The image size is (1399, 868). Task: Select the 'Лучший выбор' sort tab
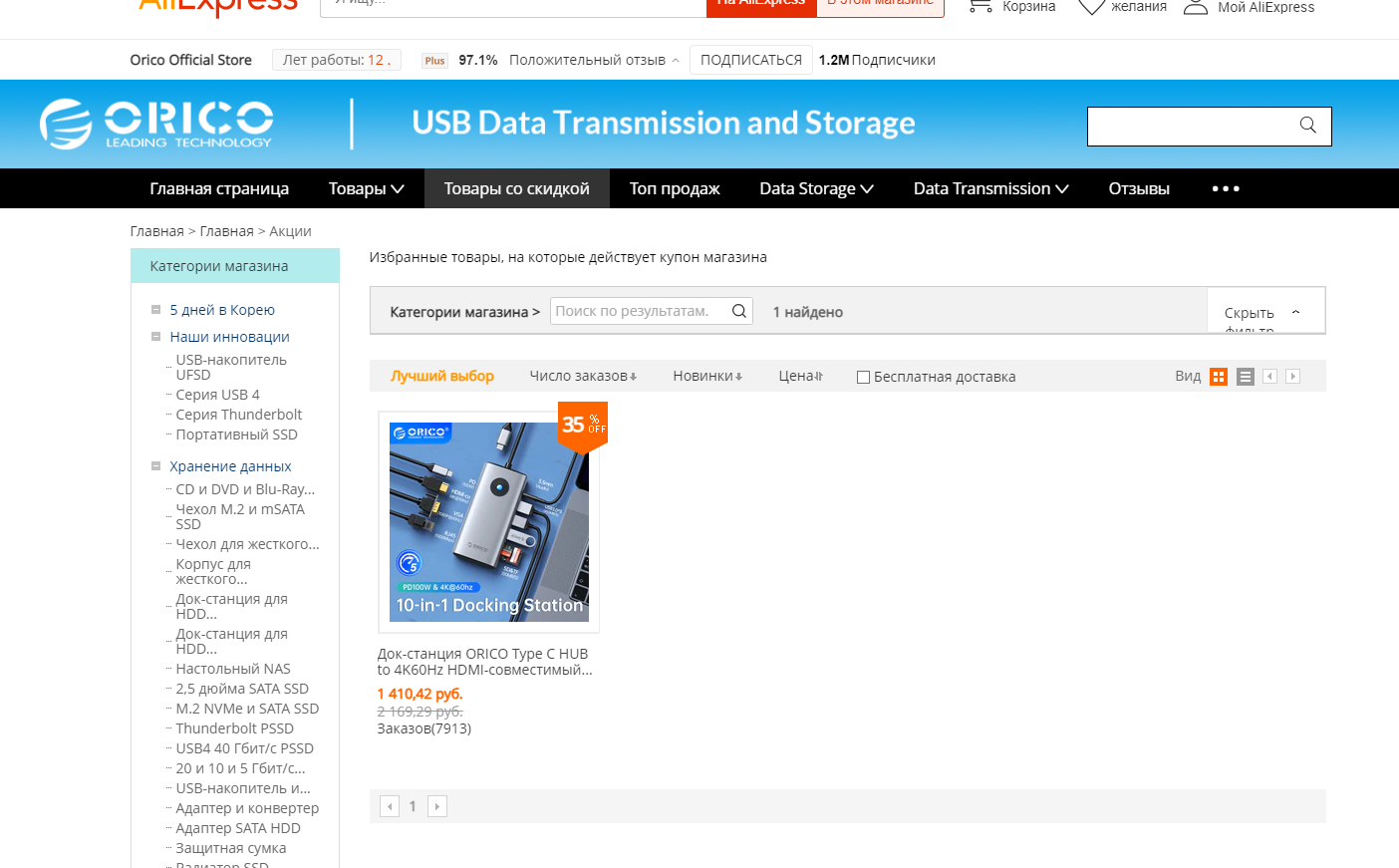click(442, 376)
